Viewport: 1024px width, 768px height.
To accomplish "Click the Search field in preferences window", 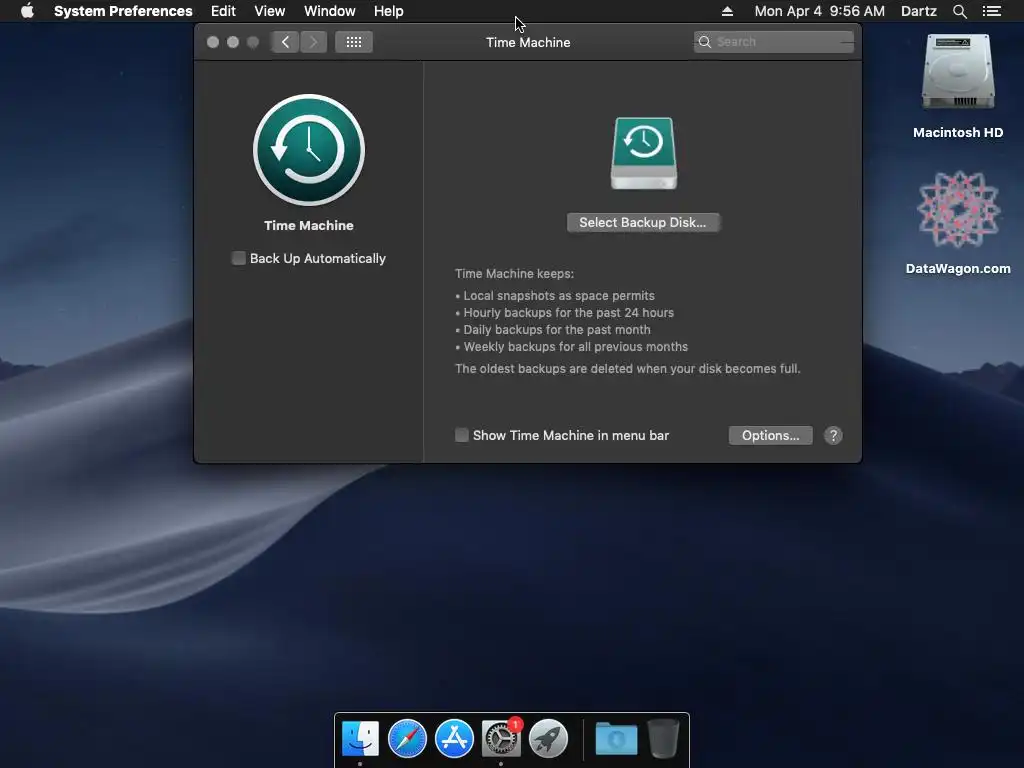I will (x=773, y=42).
